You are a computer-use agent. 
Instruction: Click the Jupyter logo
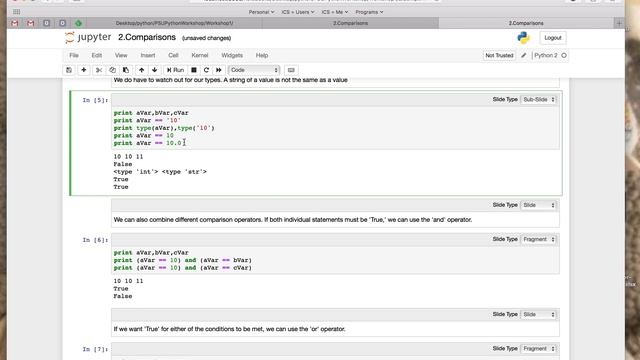click(x=88, y=38)
